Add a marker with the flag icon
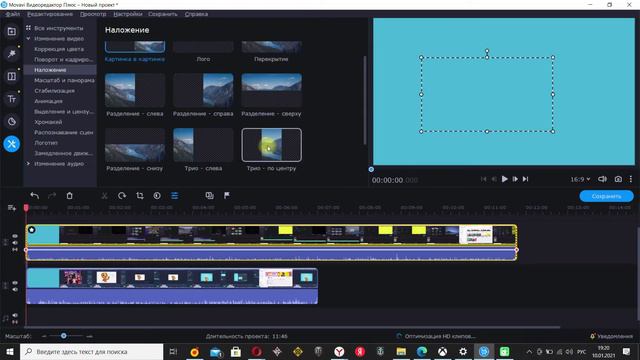Viewport: 640px width, 360px height. (227, 196)
